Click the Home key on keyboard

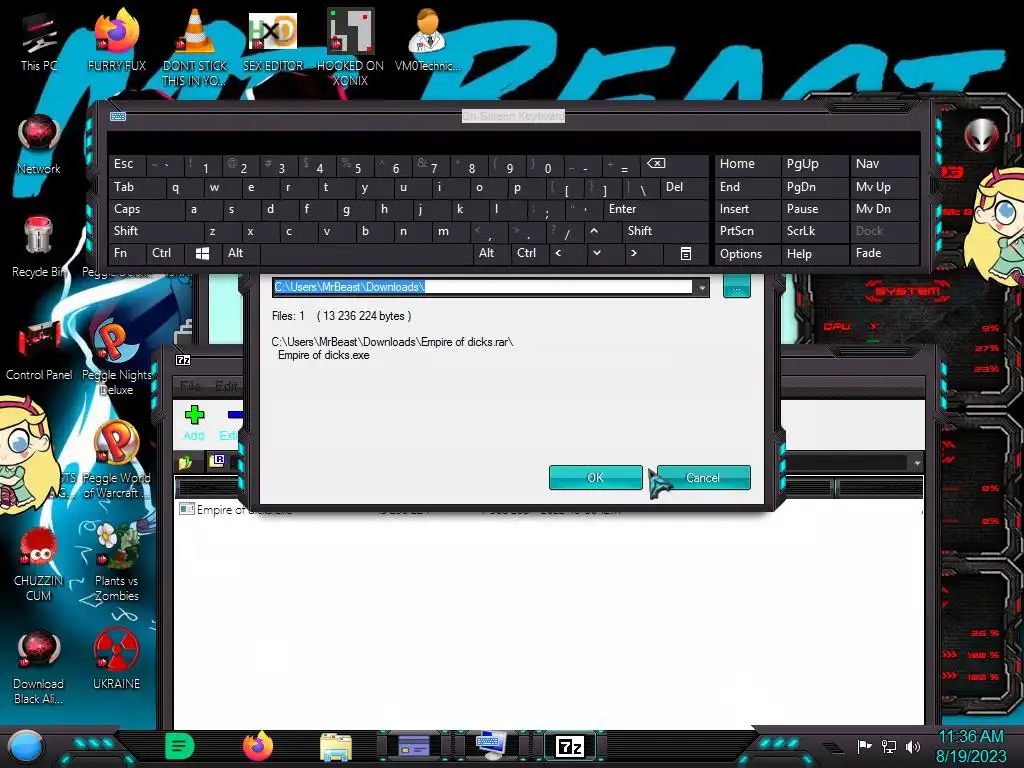click(747, 164)
